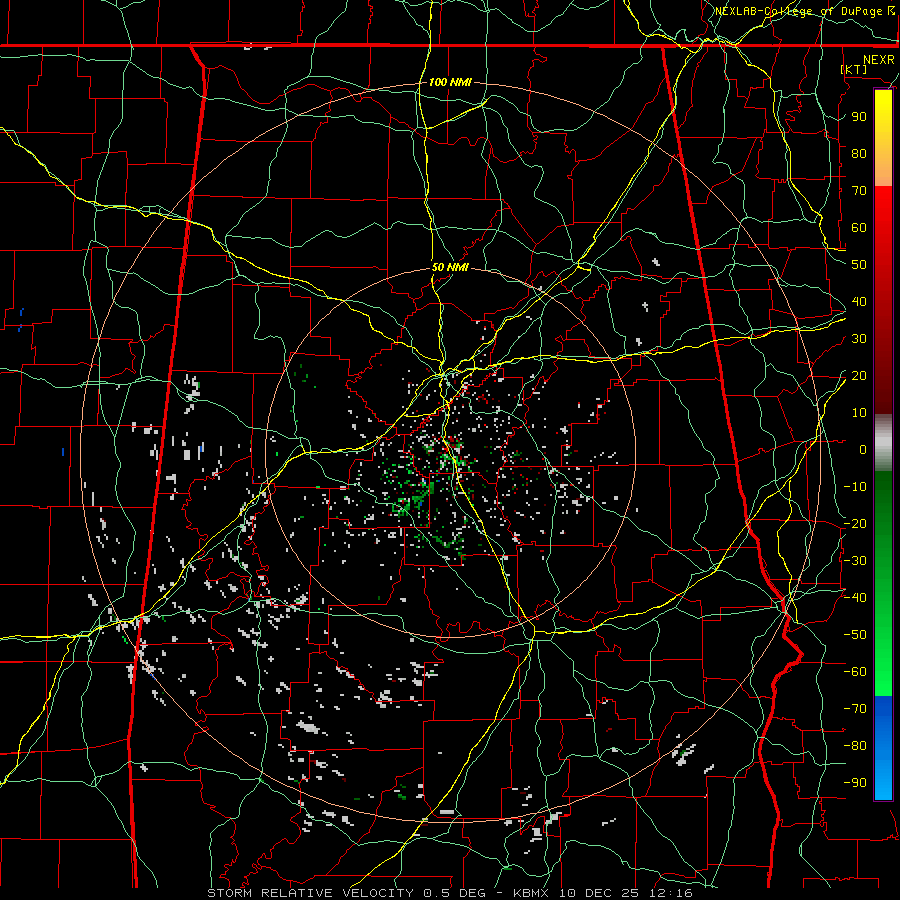Click the gray zero-velocity segment of color bar
This screenshot has height=900, width=900.
click(883, 443)
